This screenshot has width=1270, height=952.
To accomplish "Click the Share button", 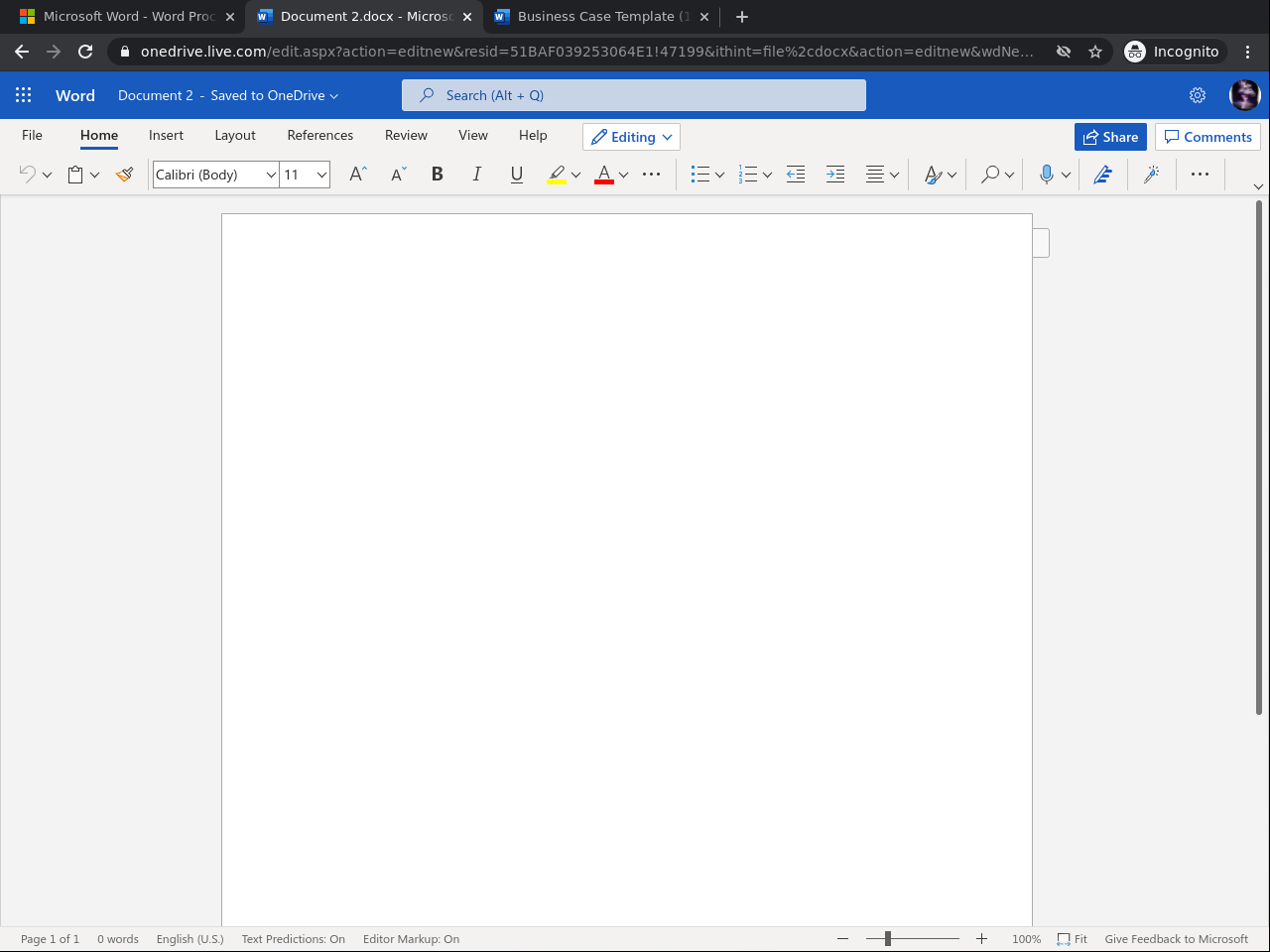I will pos(1110,137).
